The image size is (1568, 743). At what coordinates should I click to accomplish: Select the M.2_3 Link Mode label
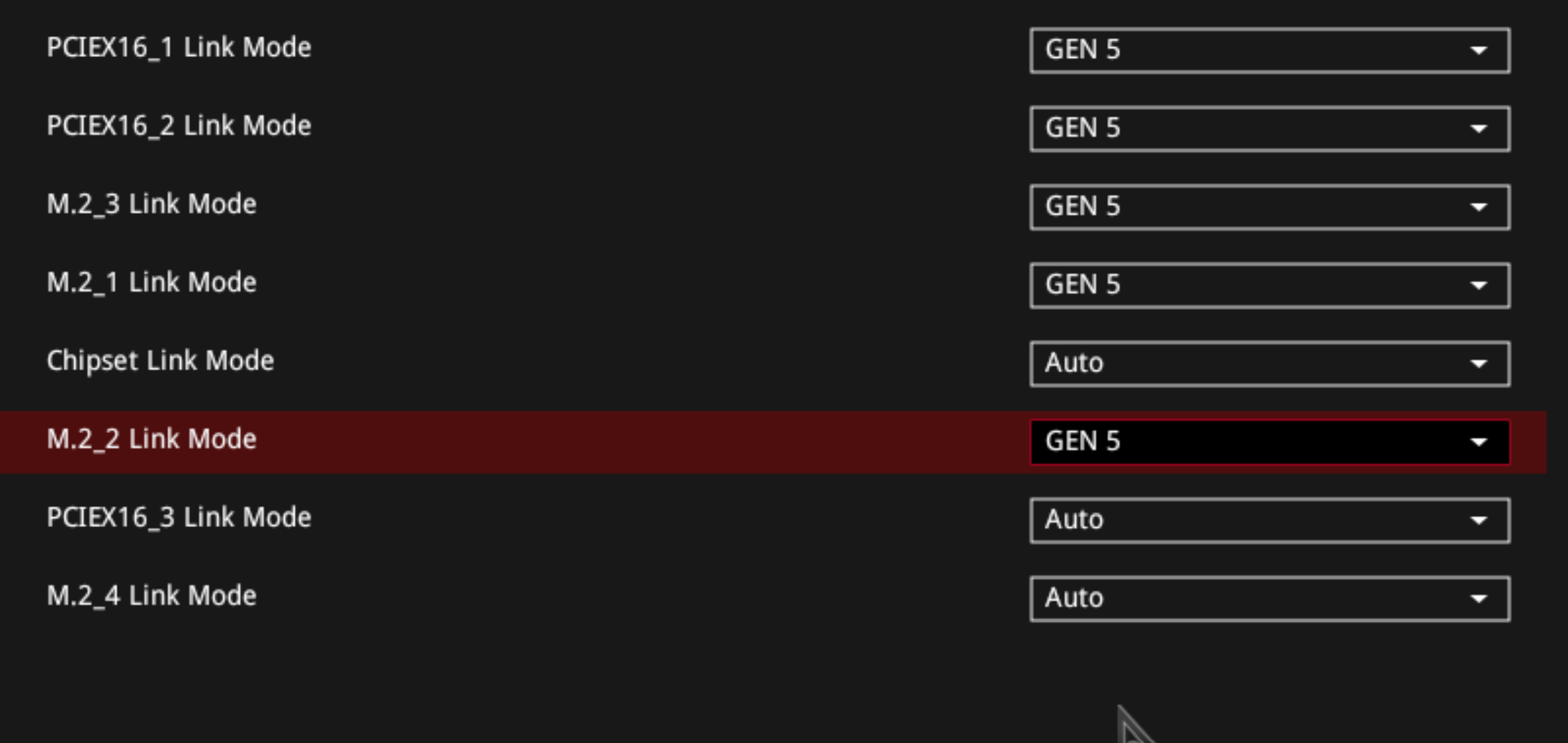(x=152, y=204)
